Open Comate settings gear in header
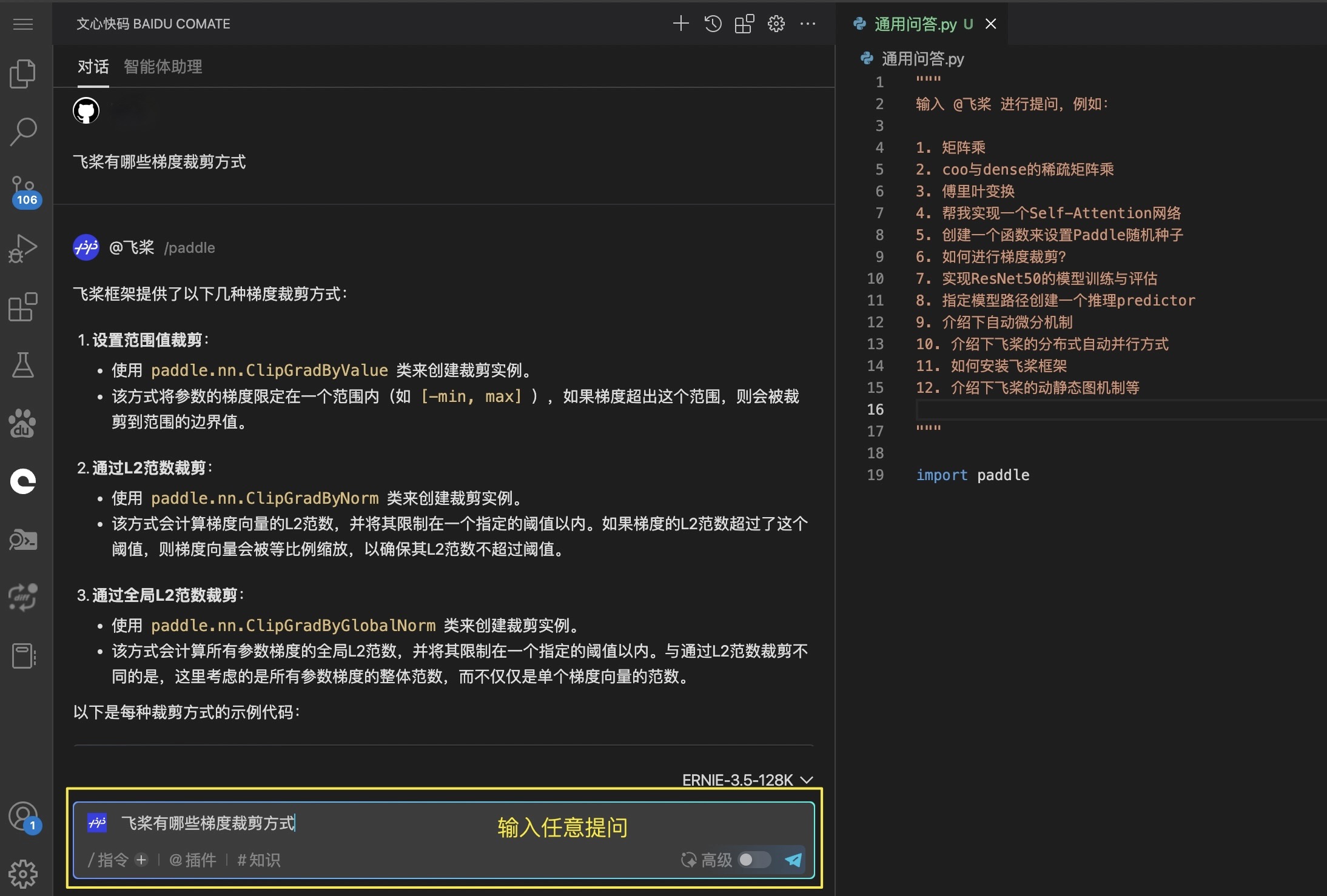 (x=776, y=24)
